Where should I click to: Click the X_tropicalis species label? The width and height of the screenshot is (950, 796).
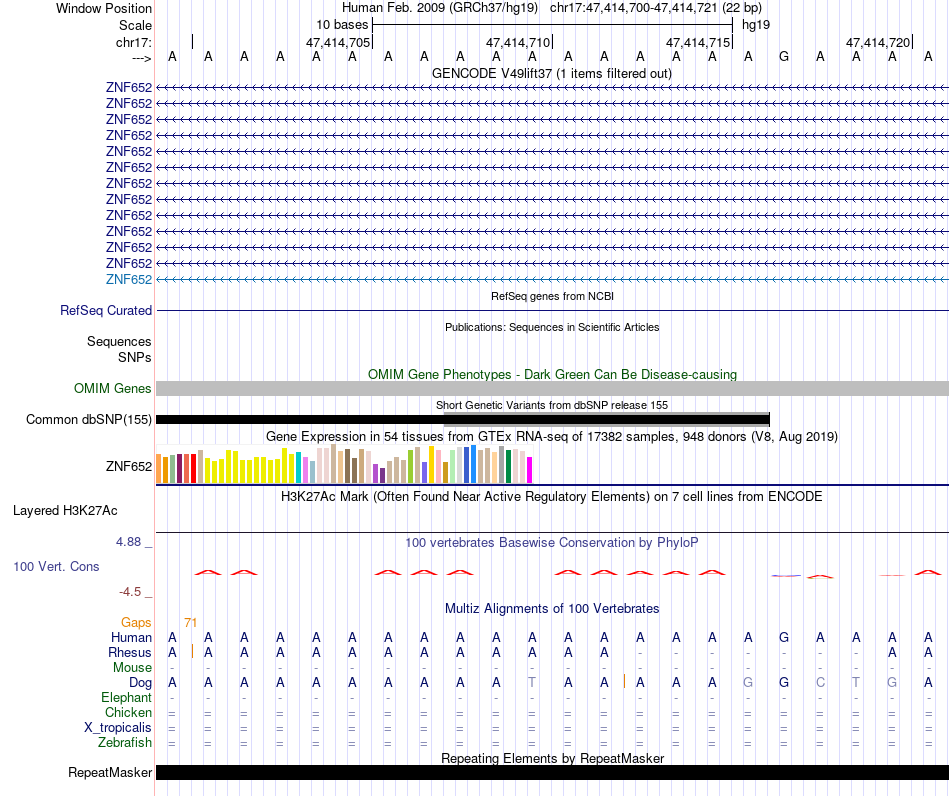click(x=118, y=728)
